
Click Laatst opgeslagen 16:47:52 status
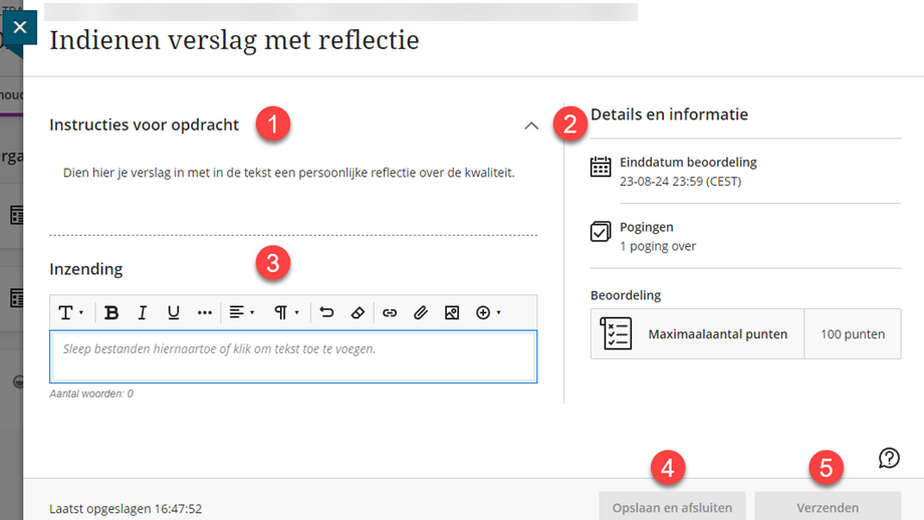click(x=126, y=508)
